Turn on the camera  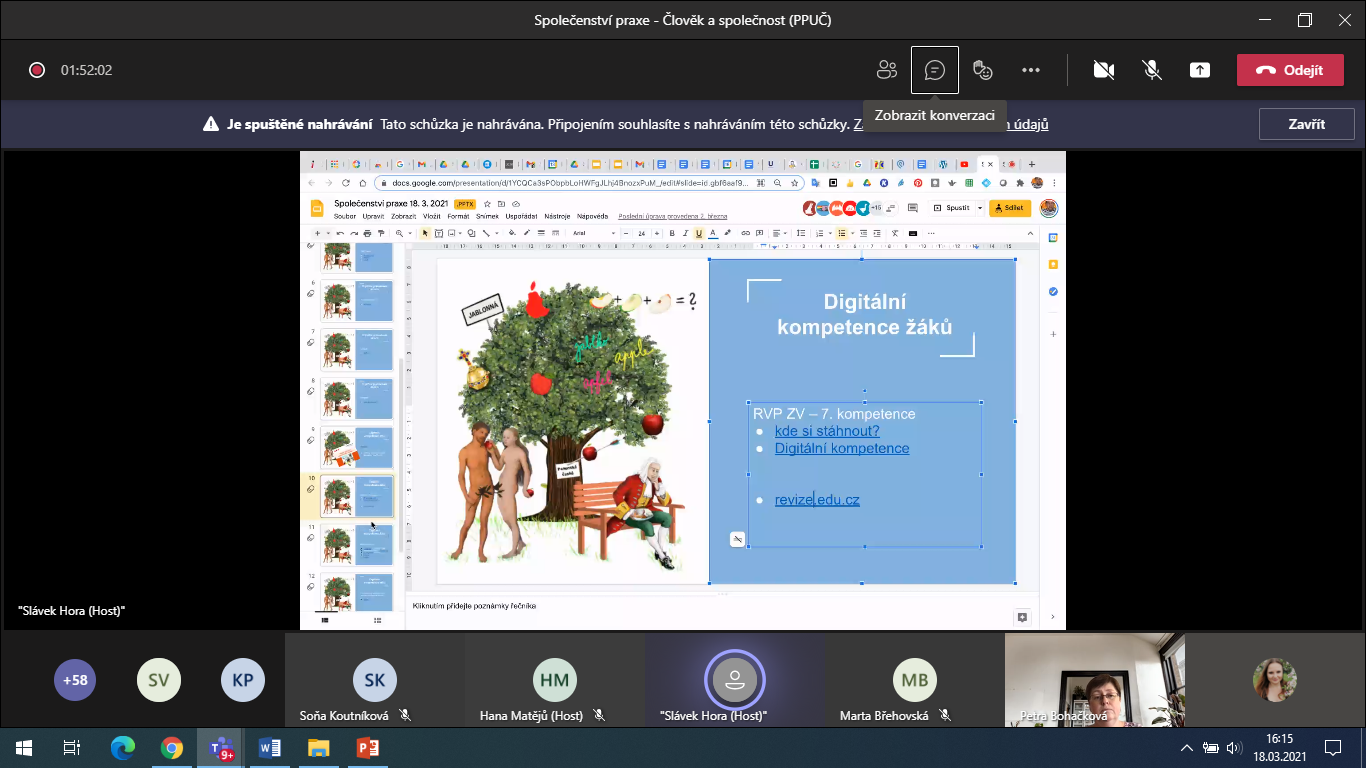pyautogui.click(x=1104, y=70)
